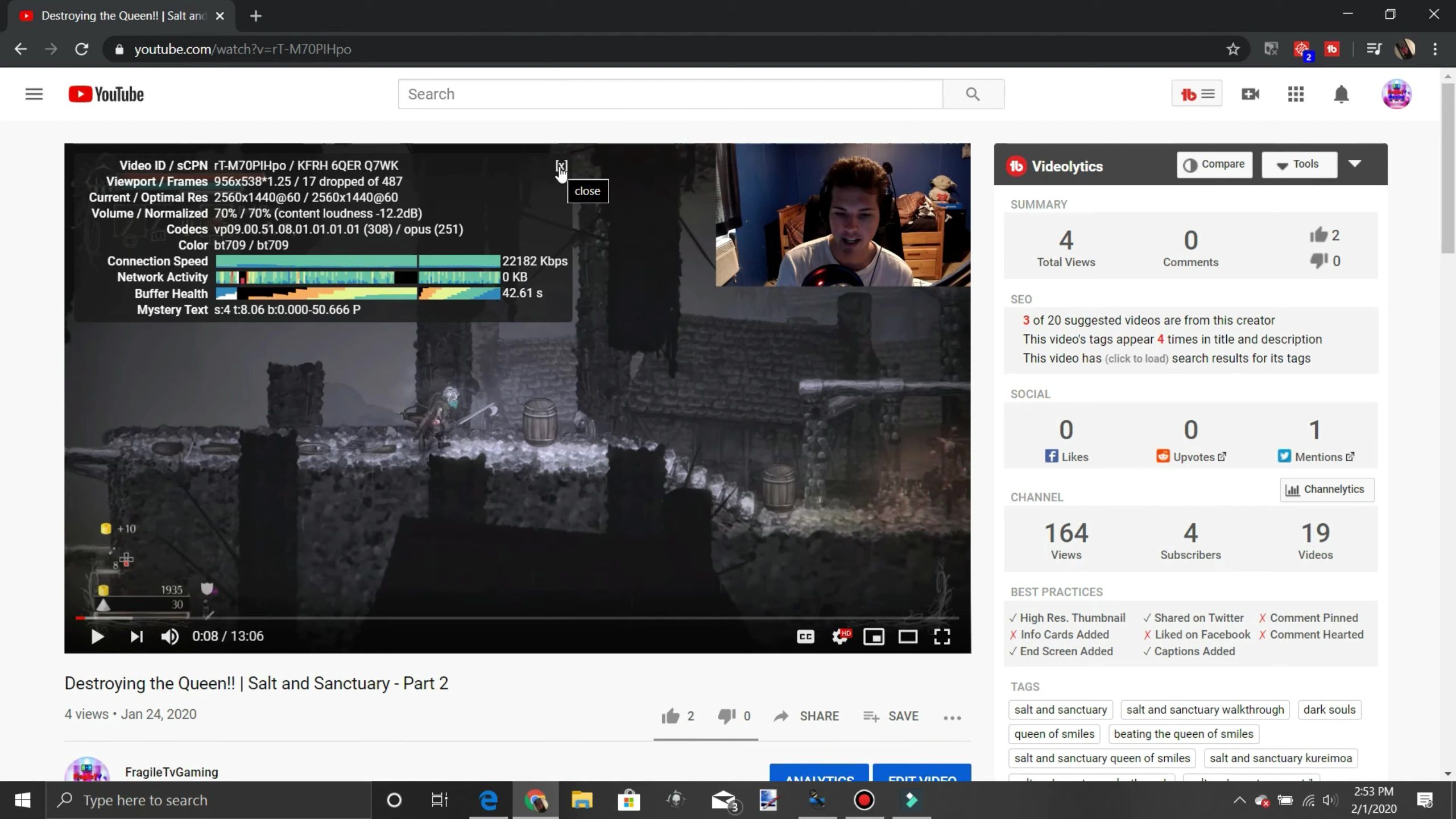Open the more actions ellipsis menu
1456x819 pixels.
952,718
